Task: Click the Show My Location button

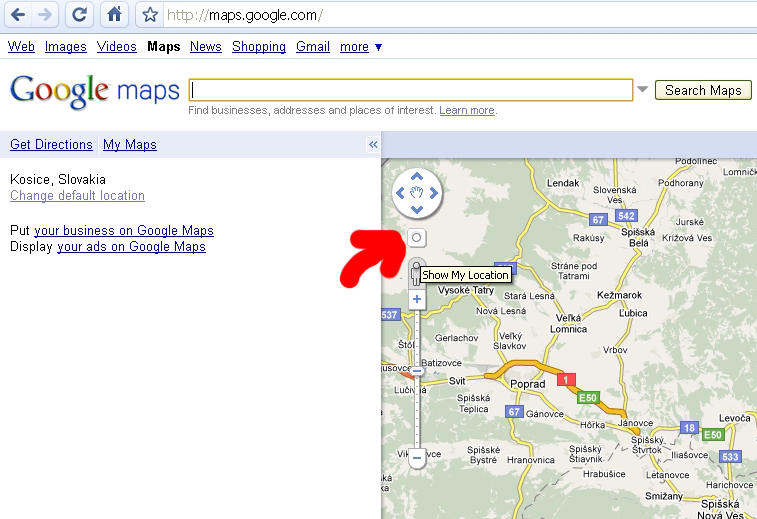Action: click(417, 238)
